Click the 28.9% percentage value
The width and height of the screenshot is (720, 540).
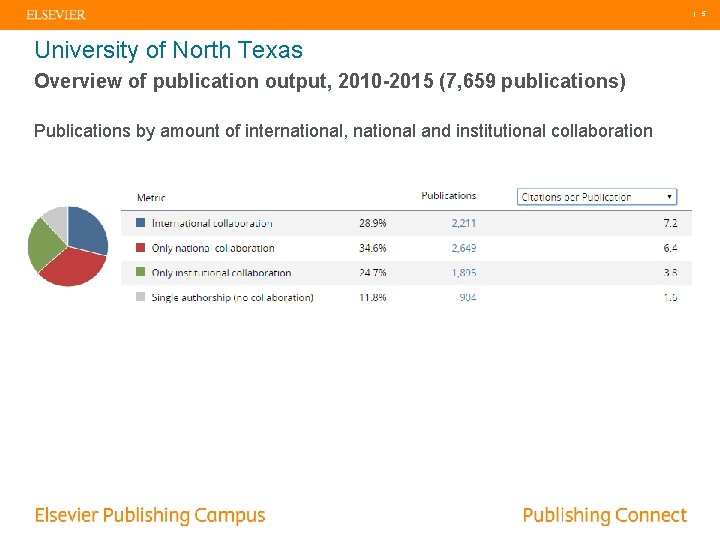372,223
